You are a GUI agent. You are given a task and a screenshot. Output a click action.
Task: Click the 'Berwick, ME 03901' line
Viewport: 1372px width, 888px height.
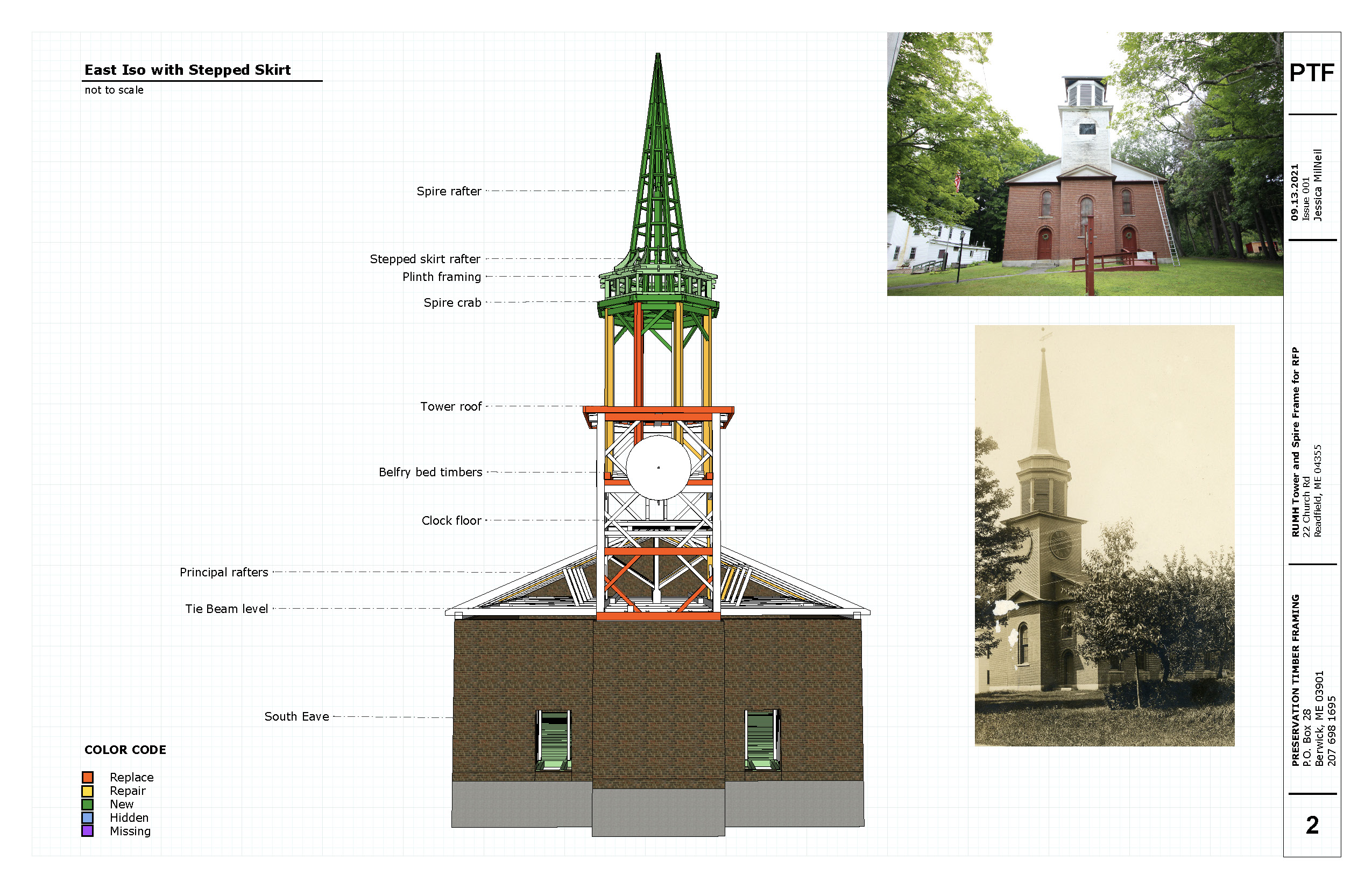(x=1319, y=718)
